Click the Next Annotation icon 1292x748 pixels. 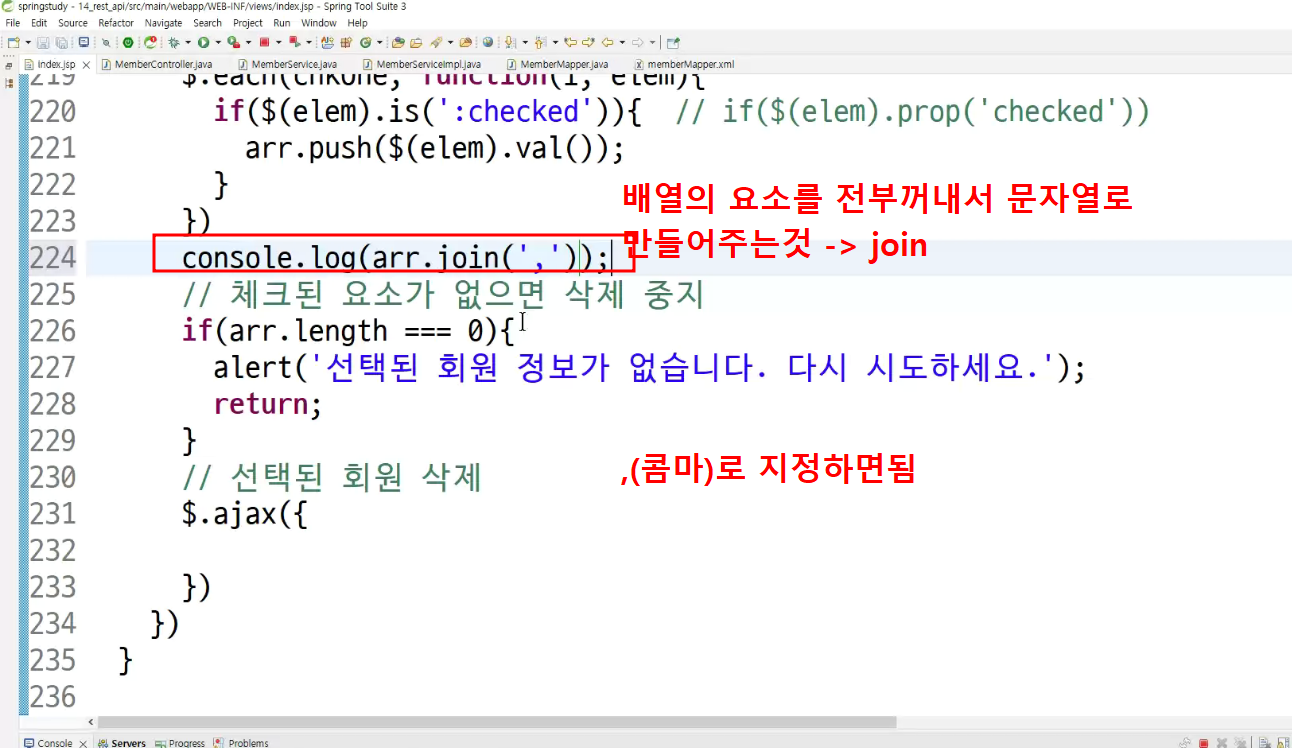click(x=509, y=42)
